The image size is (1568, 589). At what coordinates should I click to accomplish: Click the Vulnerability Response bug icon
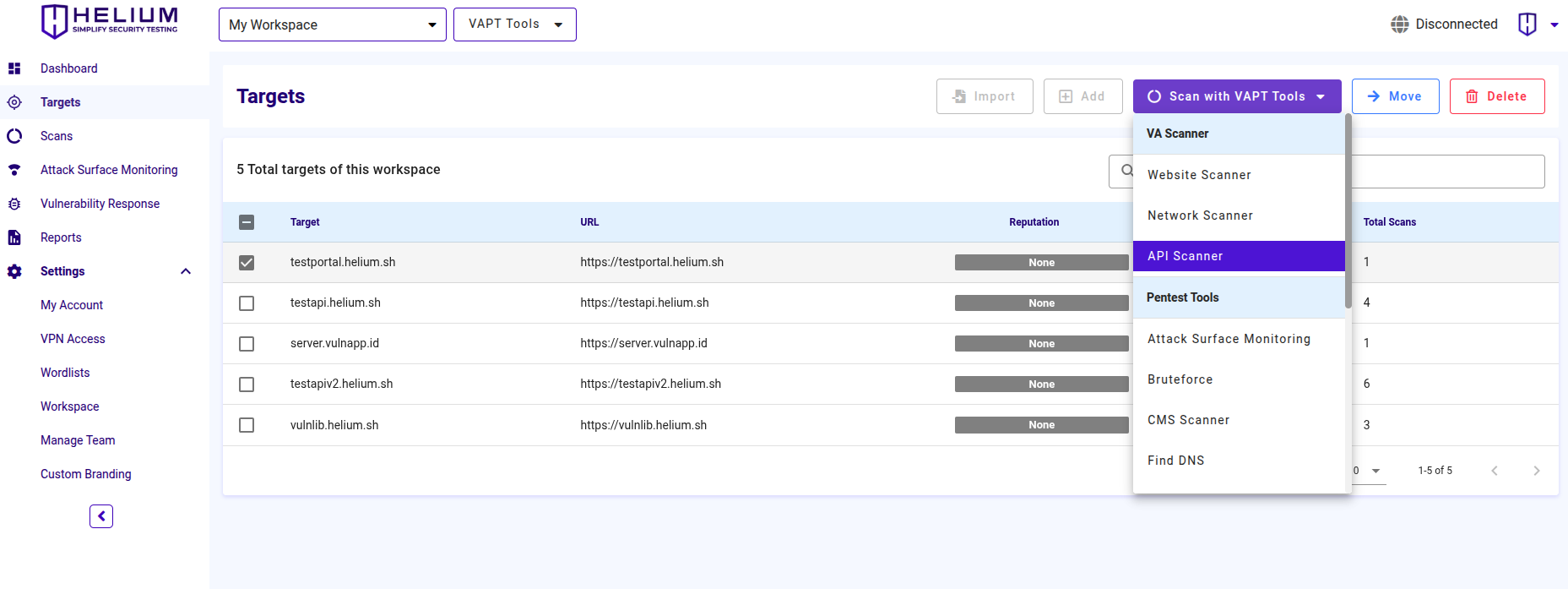[14, 204]
